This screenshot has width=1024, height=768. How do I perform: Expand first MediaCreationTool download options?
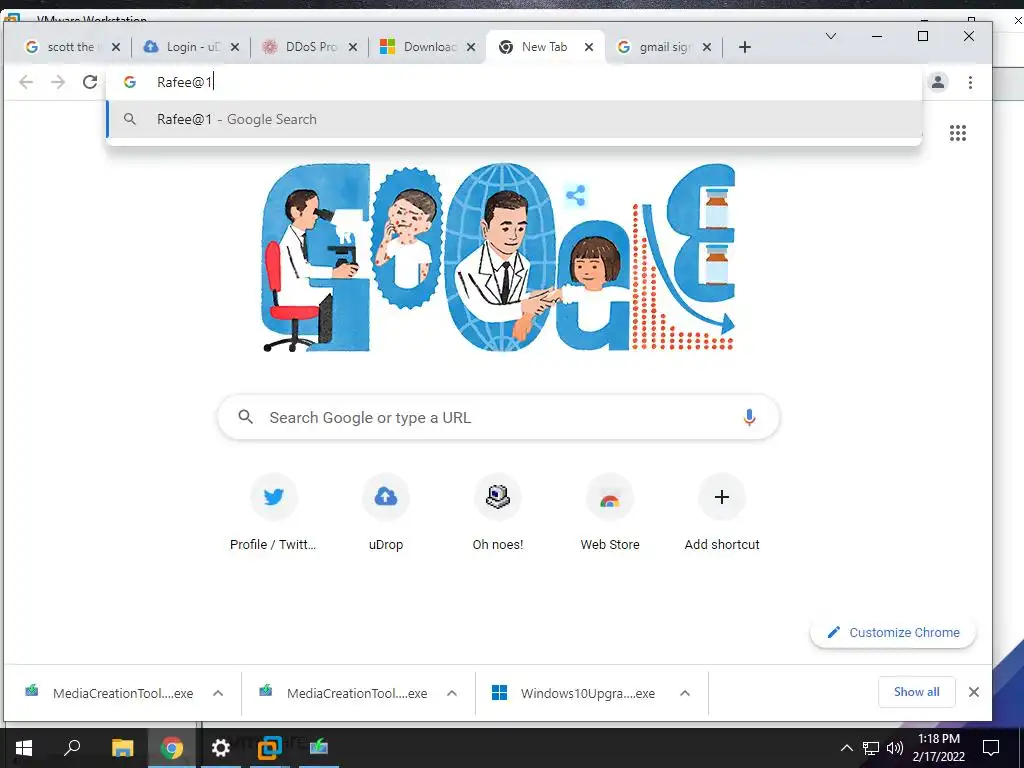[x=218, y=694]
